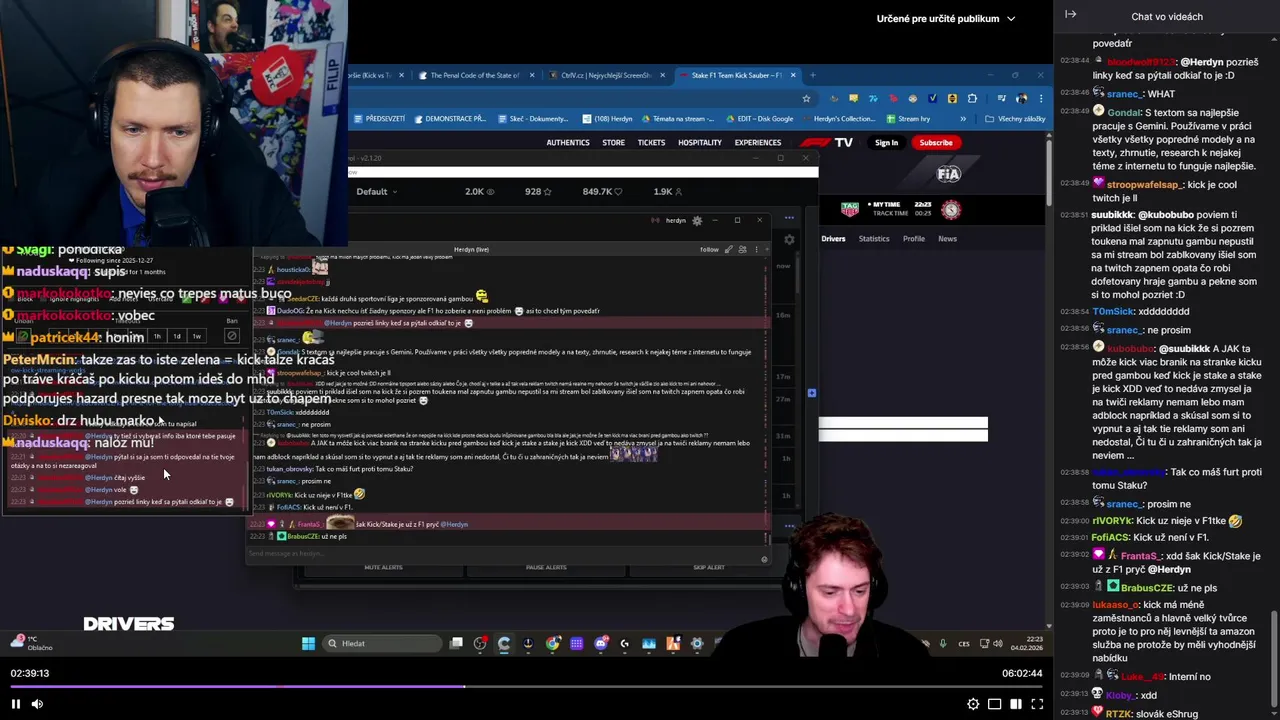Open Windows Start menu in the stream
The width and height of the screenshot is (1280, 720).
point(308,643)
